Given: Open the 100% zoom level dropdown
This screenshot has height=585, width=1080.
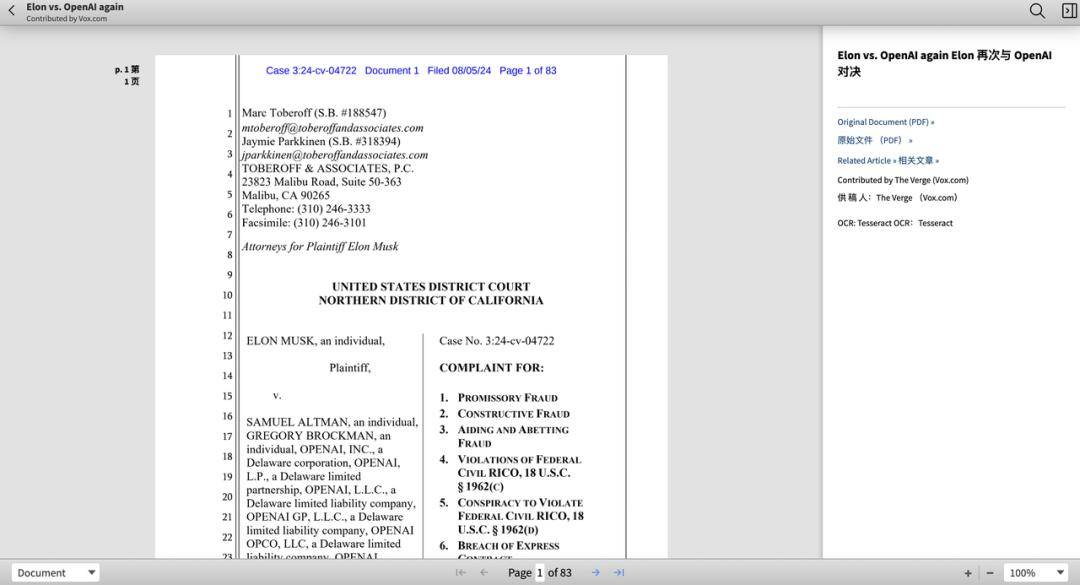Looking at the screenshot, I should coord(1036,573).
